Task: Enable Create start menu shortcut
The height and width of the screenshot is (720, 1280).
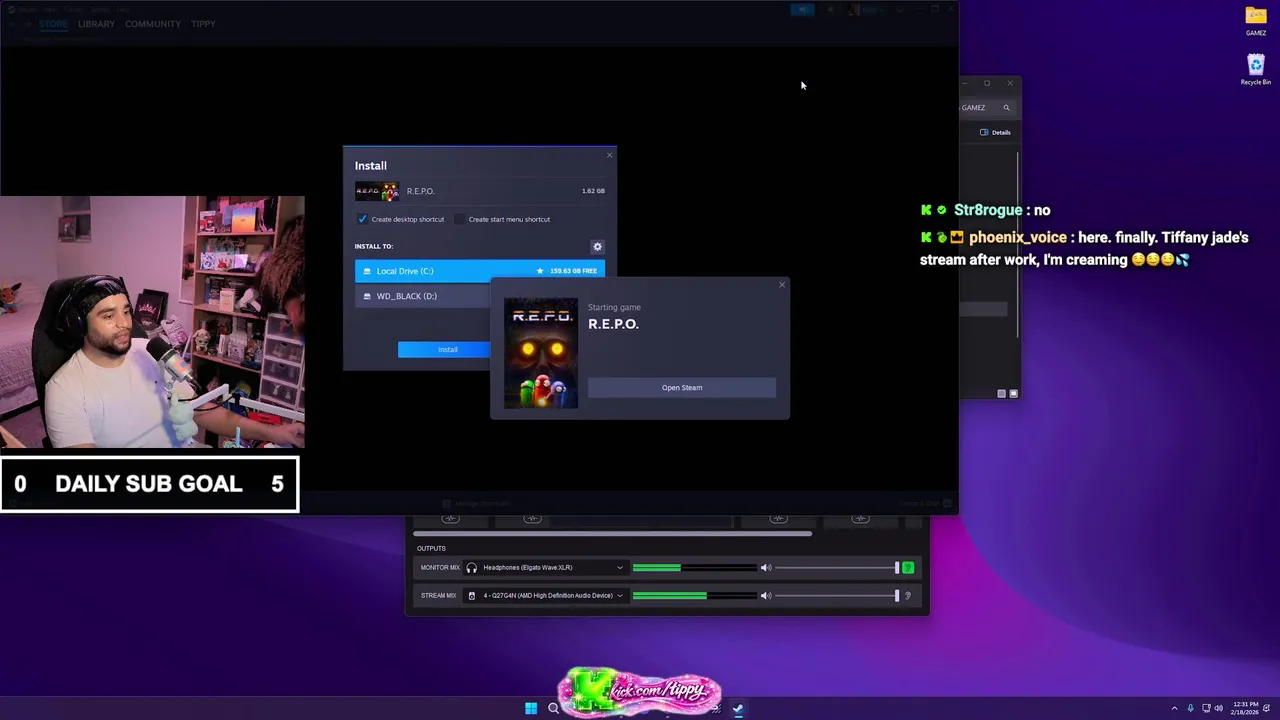Action: pyautogui.click(x=460, y=219)
